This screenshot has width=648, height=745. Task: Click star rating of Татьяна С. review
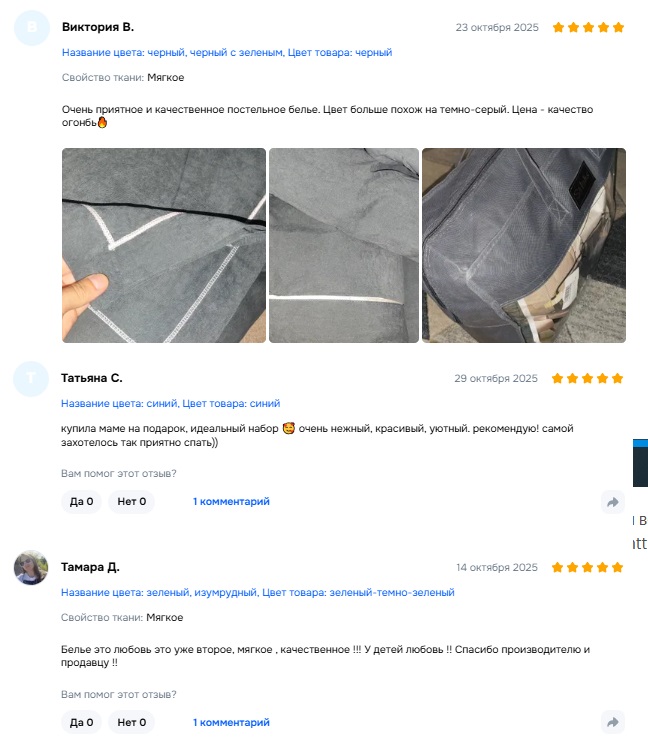click(587, 378)
